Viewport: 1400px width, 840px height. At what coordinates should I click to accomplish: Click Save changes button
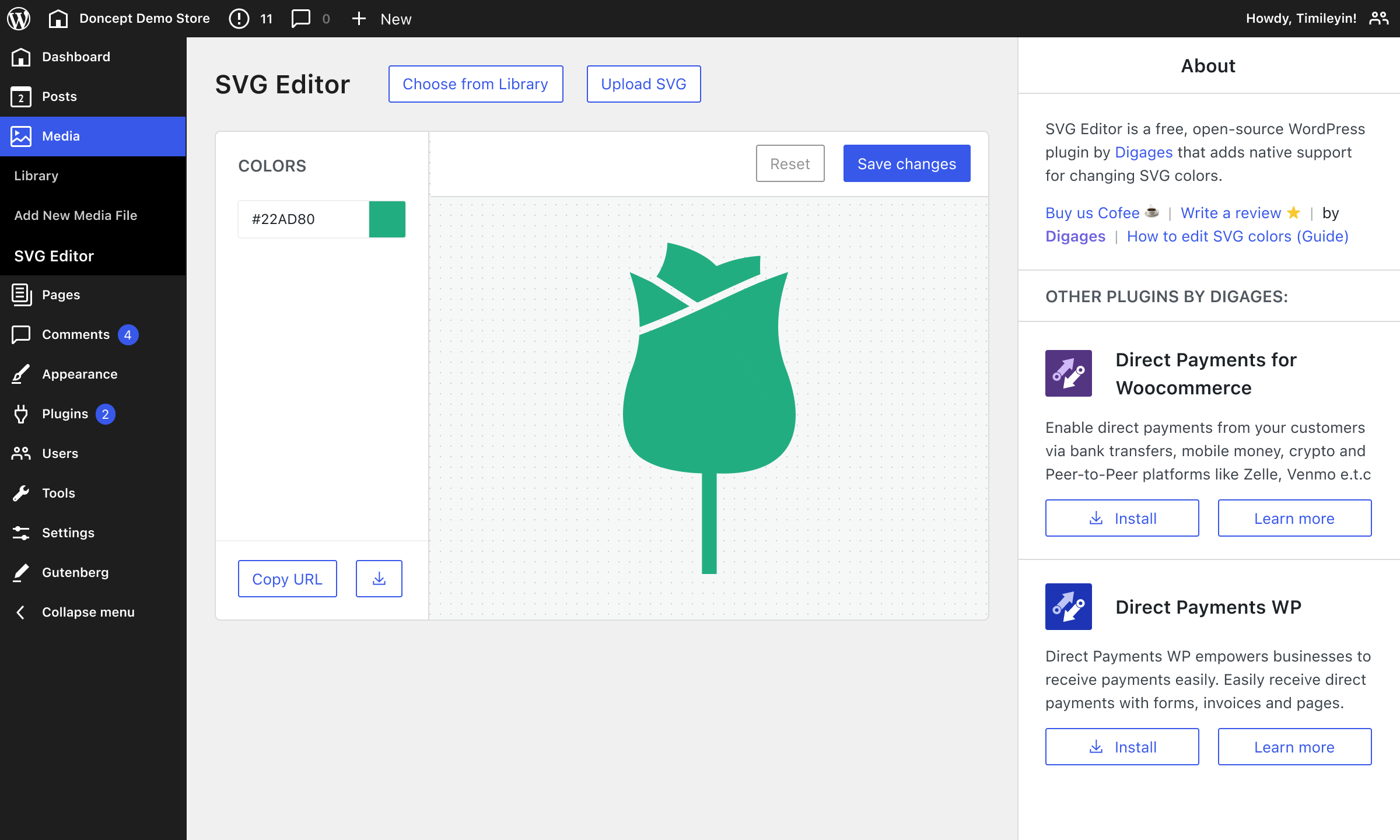(907, 163)
